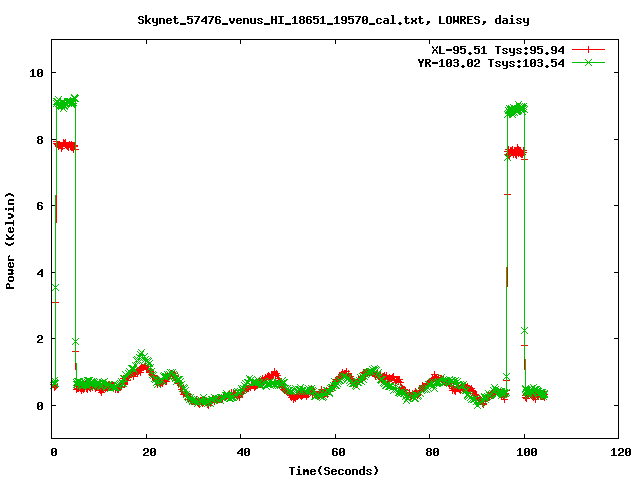Click y-axis tick label 2
The image size is (640, 480).
pyautogui.click(x=40, y=339)
